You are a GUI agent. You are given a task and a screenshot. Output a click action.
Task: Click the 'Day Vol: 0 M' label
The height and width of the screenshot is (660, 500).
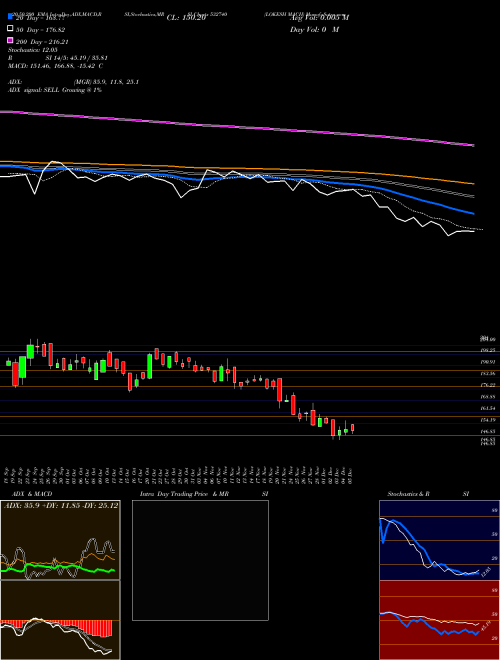pyautogui.click(x=314, y=29)
